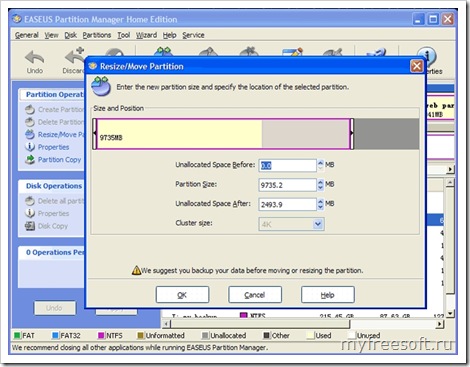Close the Resize/Move Partition dialog
This screenshot has height=367, width=470.
[416, 66]
